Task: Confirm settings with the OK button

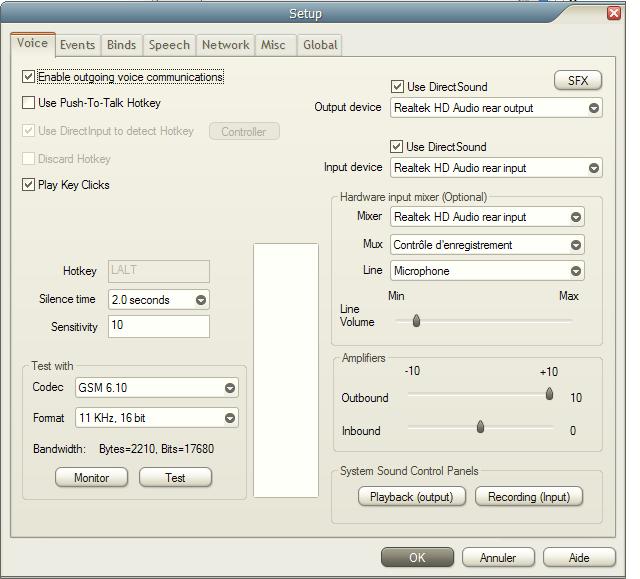Action: point(417,558)
